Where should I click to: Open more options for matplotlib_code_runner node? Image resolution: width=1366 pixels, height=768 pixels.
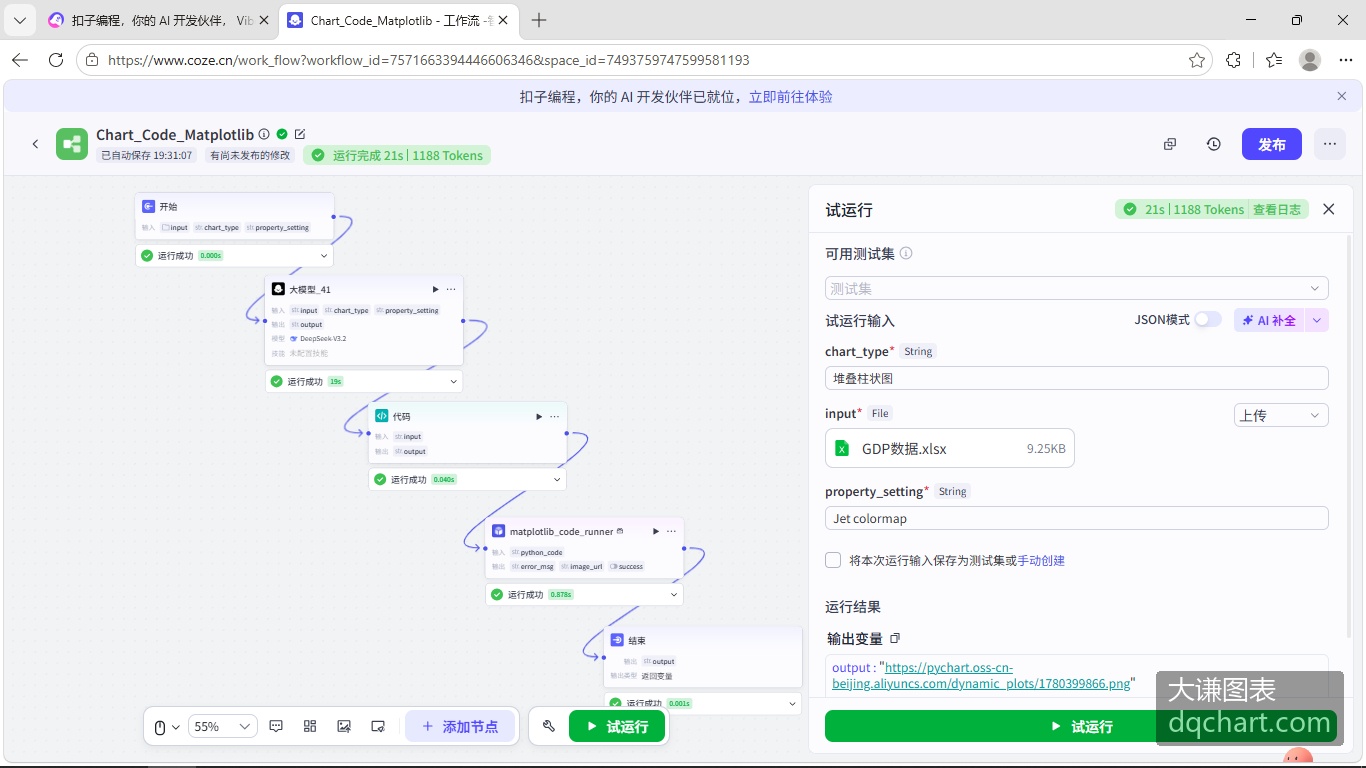tap(671, 531)
